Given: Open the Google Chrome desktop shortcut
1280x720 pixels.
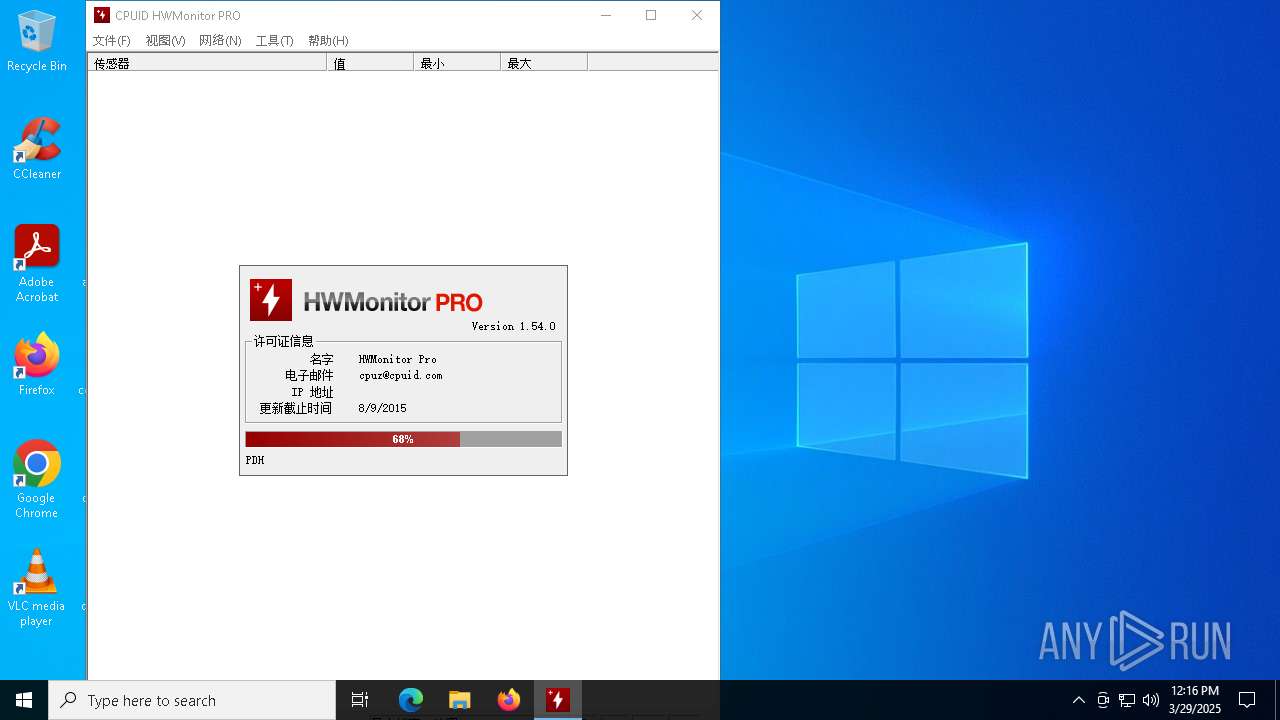Looking at the screenshot, I should click(x=37, y=479).
